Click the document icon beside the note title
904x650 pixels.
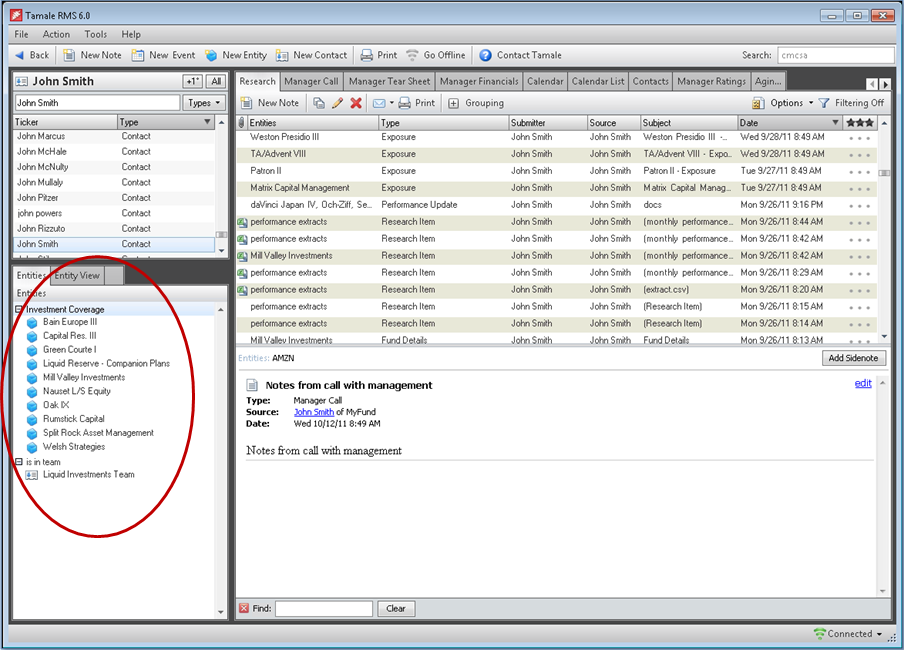[x=252, y=385]
